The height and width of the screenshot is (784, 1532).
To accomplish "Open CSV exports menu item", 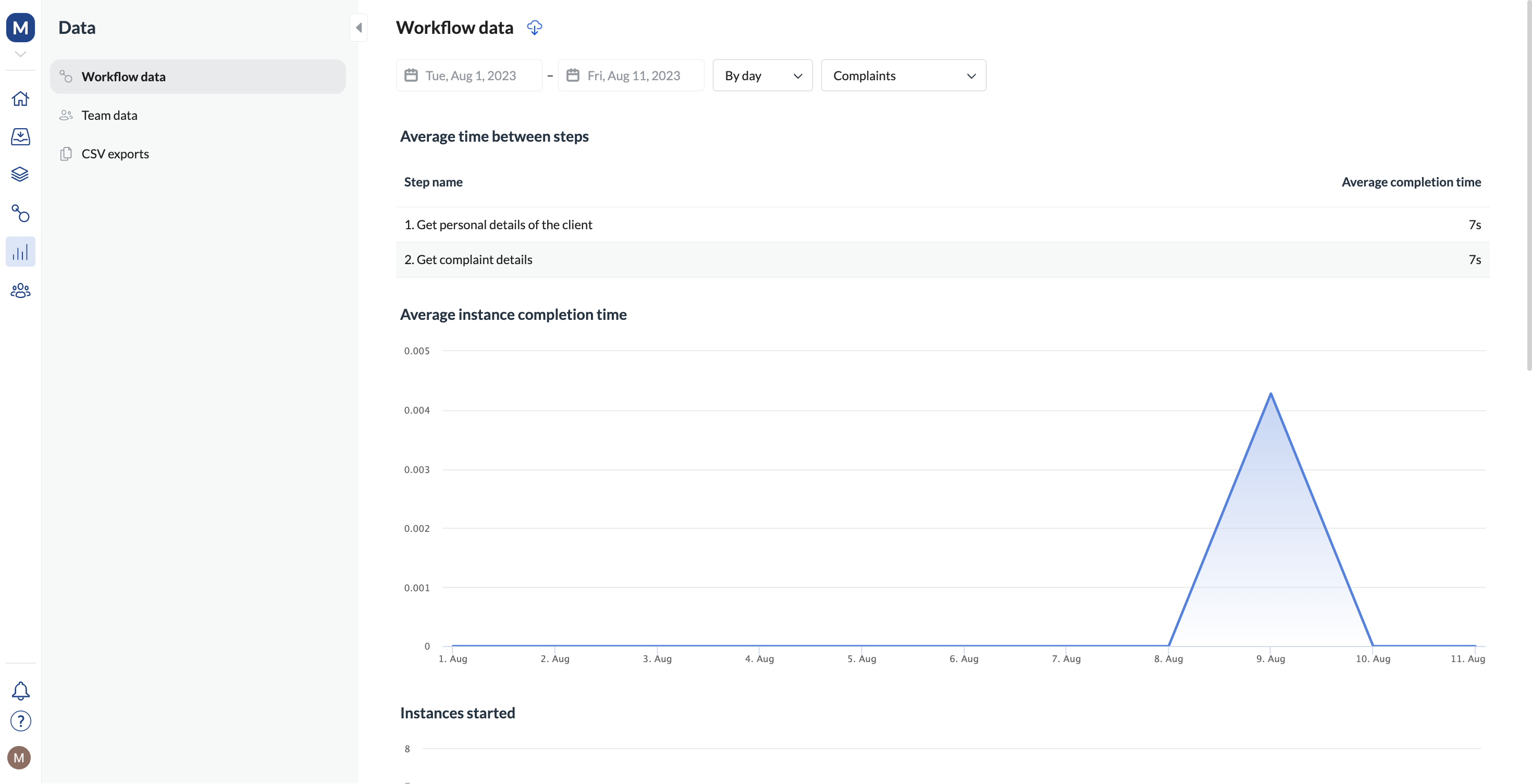I will tap(115, 154).
